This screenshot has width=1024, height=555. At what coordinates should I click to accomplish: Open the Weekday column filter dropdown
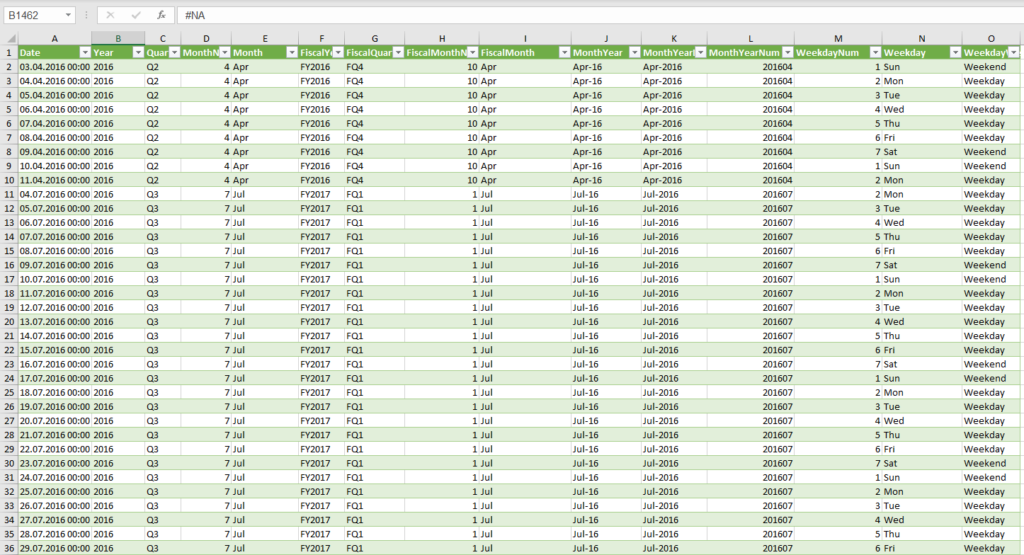tap(953, 52)
